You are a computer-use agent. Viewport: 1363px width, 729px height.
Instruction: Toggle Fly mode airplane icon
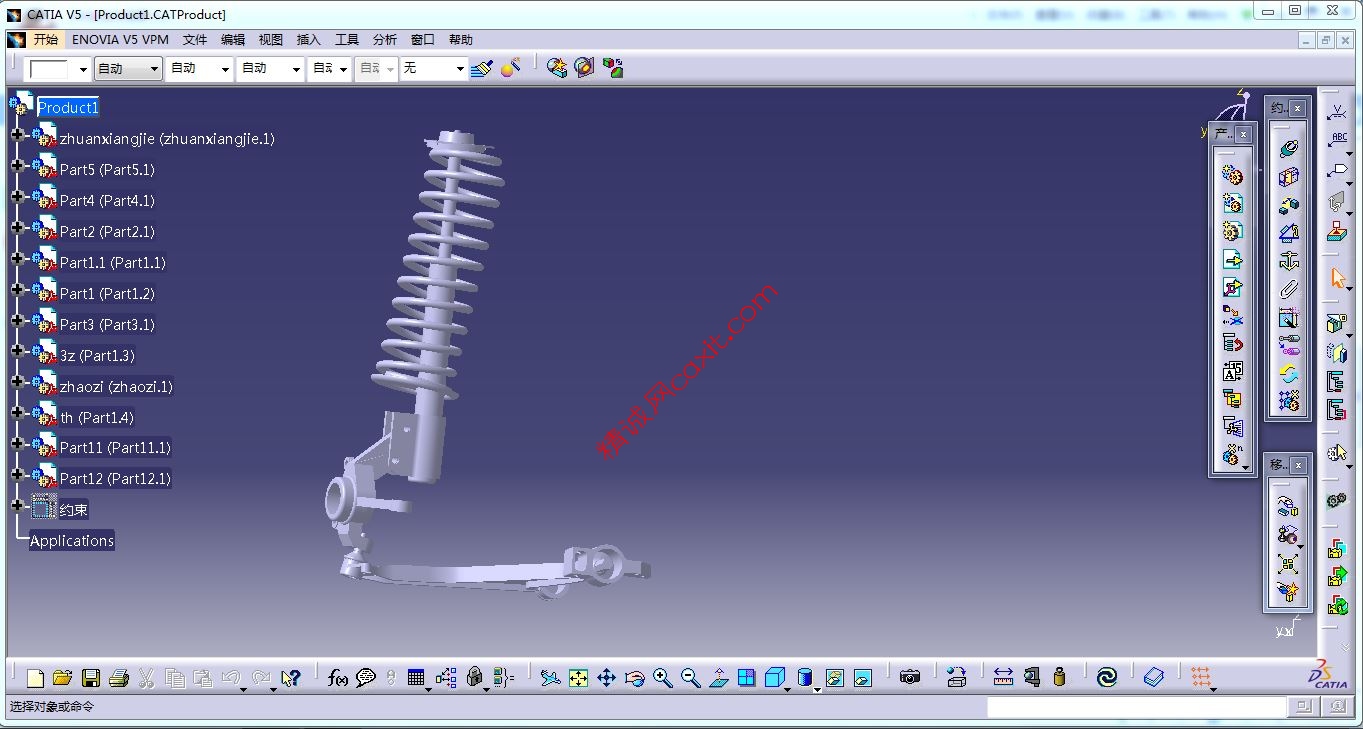click(550, 678)
